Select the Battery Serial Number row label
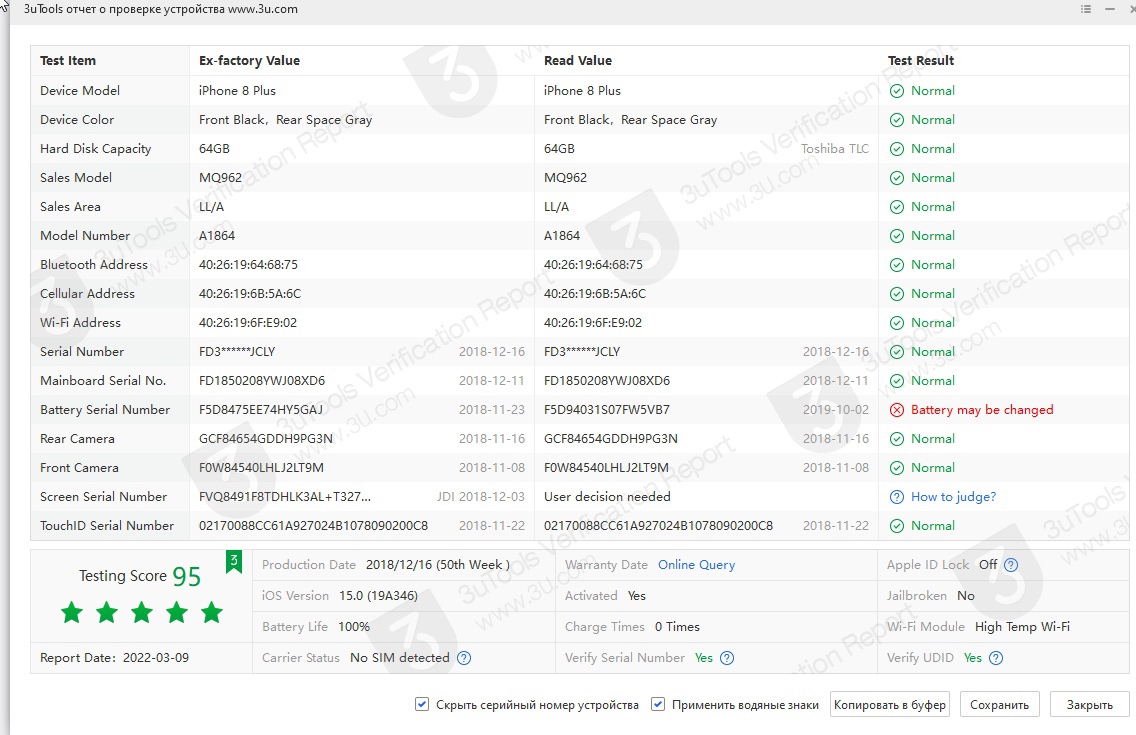 point(105,410)
